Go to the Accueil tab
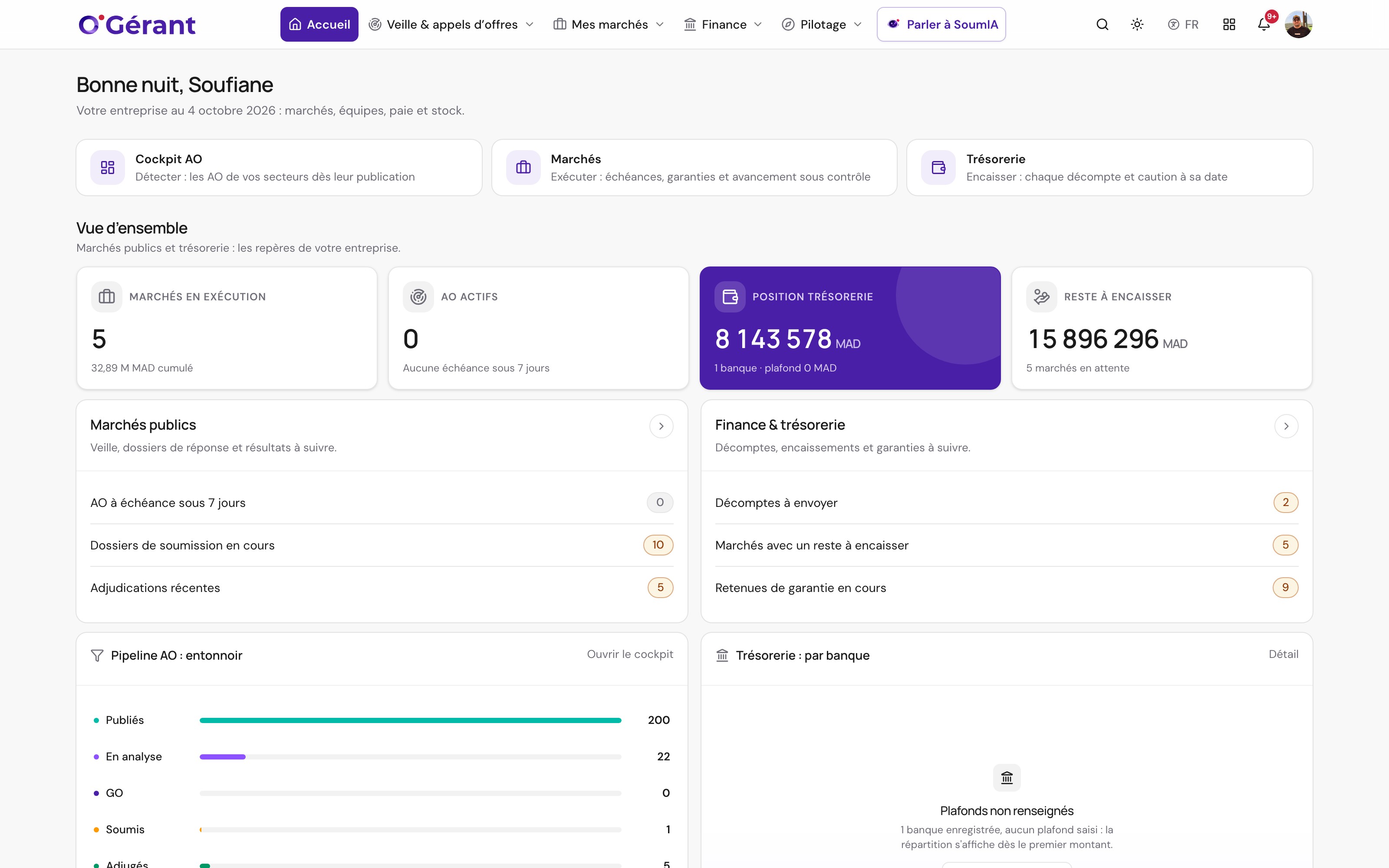The height and width of the screenshot is (868, 1389). coord(319,25)
